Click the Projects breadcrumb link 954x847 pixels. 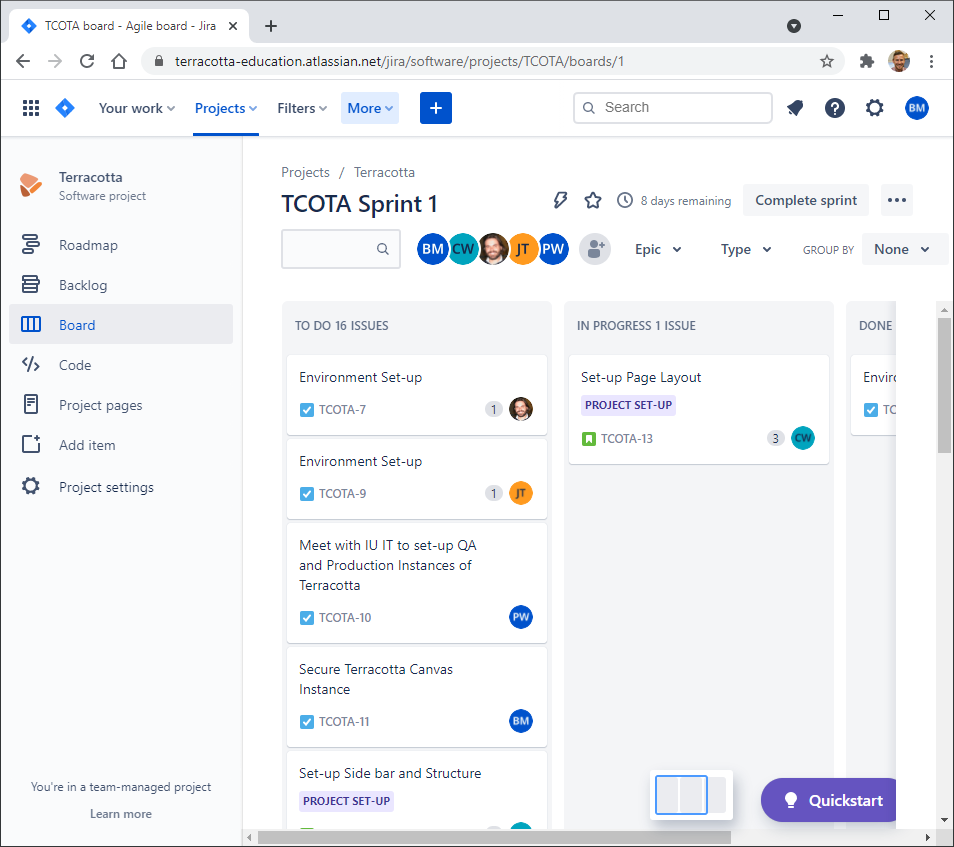pyautogui.click(x=305, y=172)
